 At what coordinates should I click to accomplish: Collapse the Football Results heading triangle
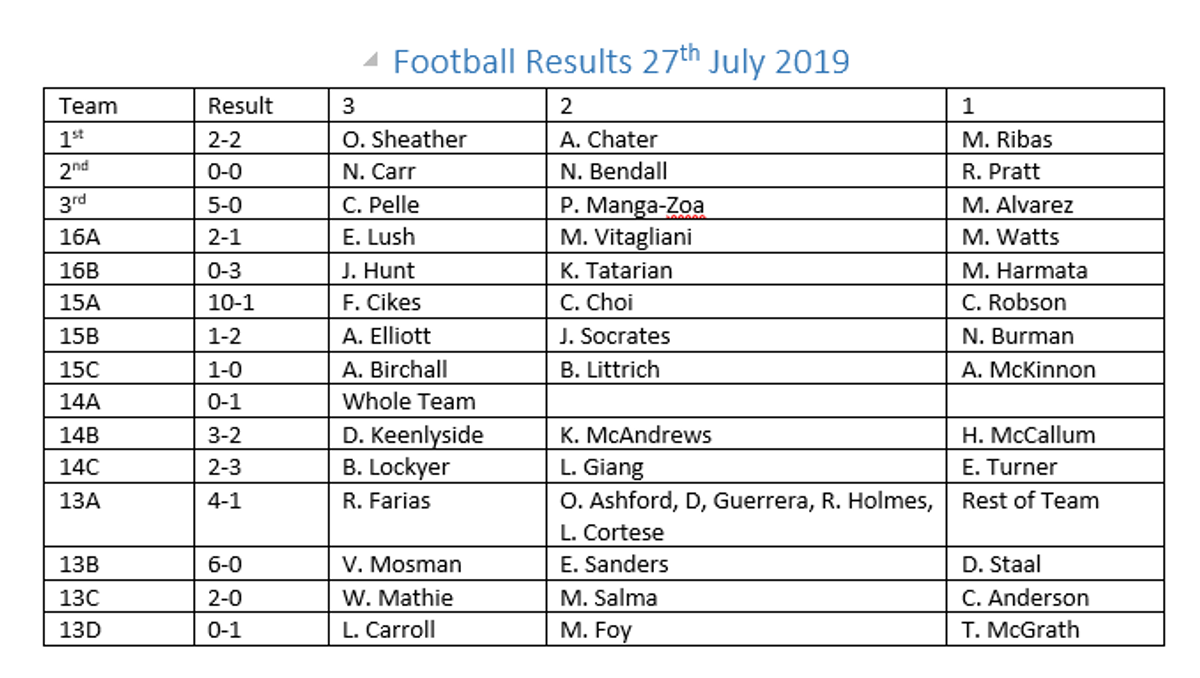[x=371, y=62]
